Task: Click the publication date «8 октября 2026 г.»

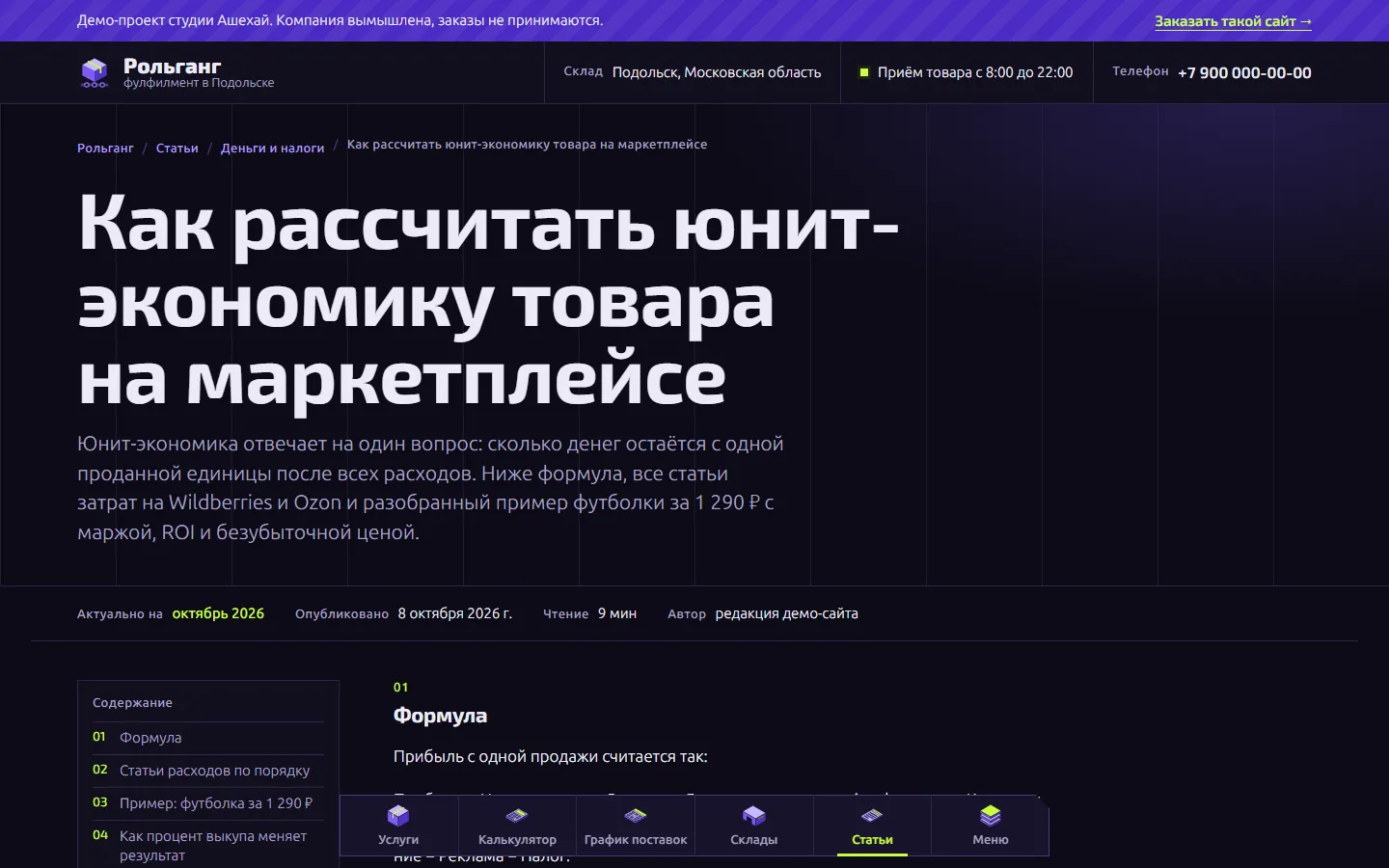Action: click(x=455, y=613)
